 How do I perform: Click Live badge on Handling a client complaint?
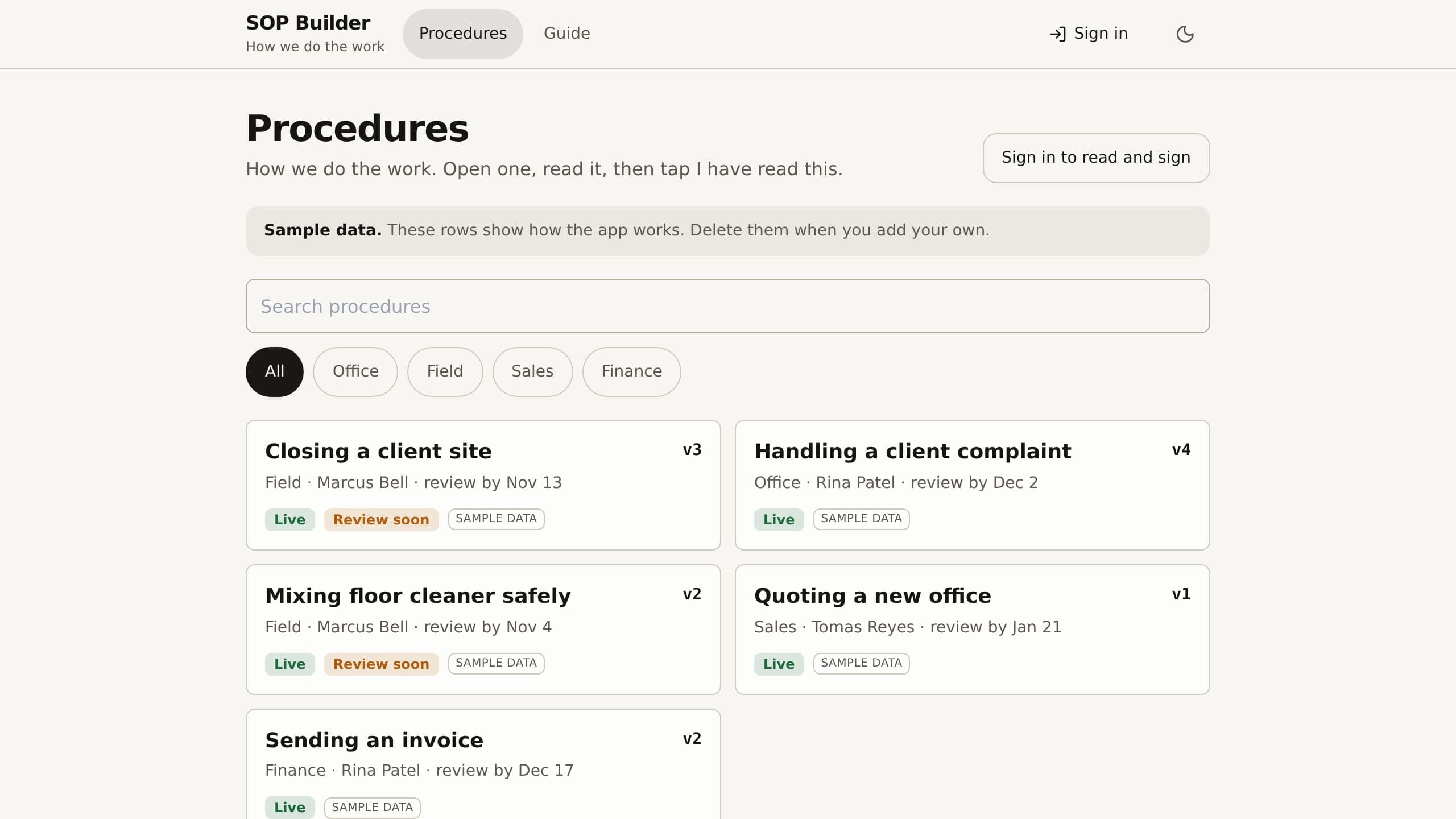[779, 519]
